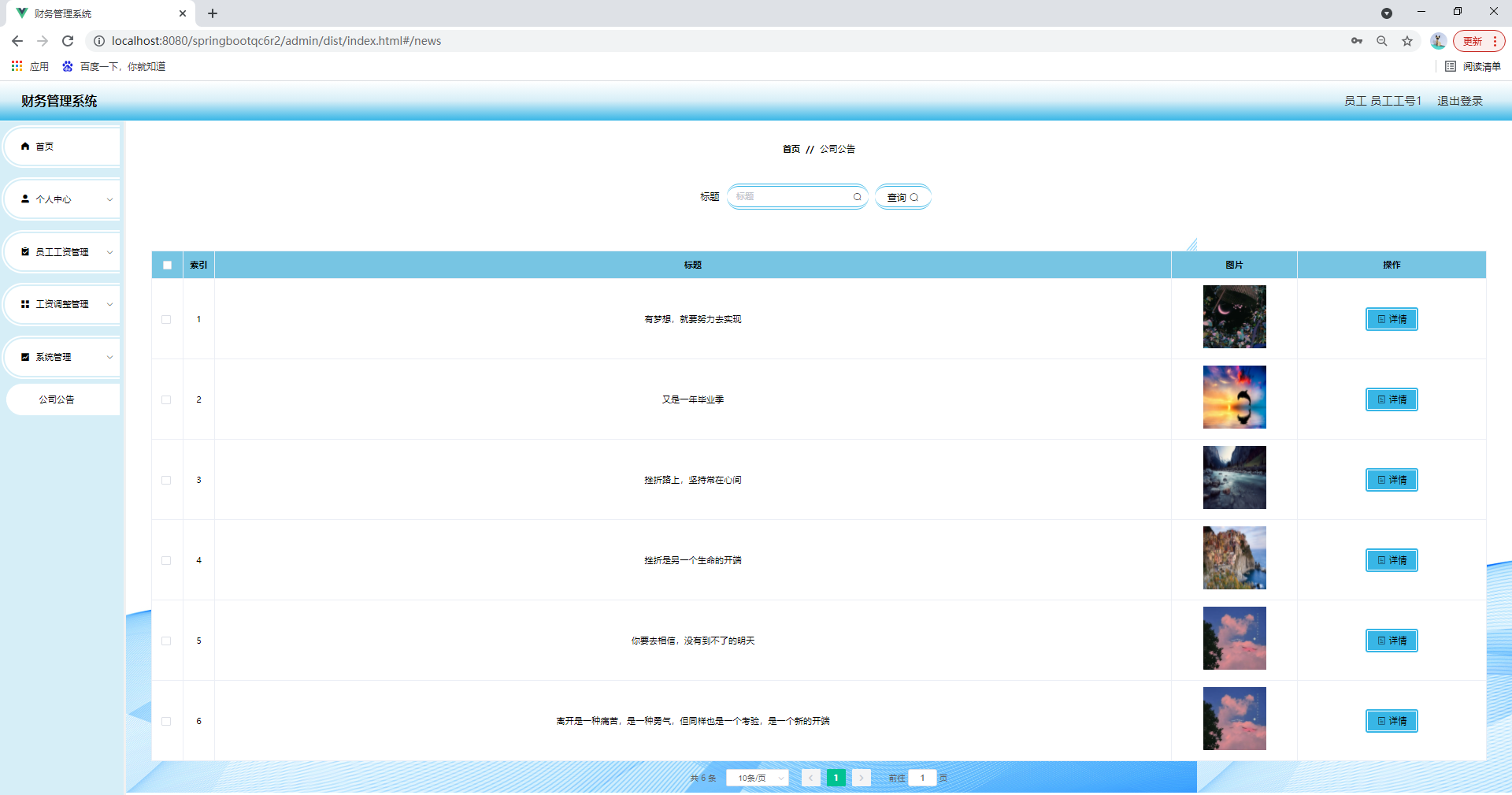
Task: Expand the 工资调整管理 menu item
Action: click(x=63, y=304)
